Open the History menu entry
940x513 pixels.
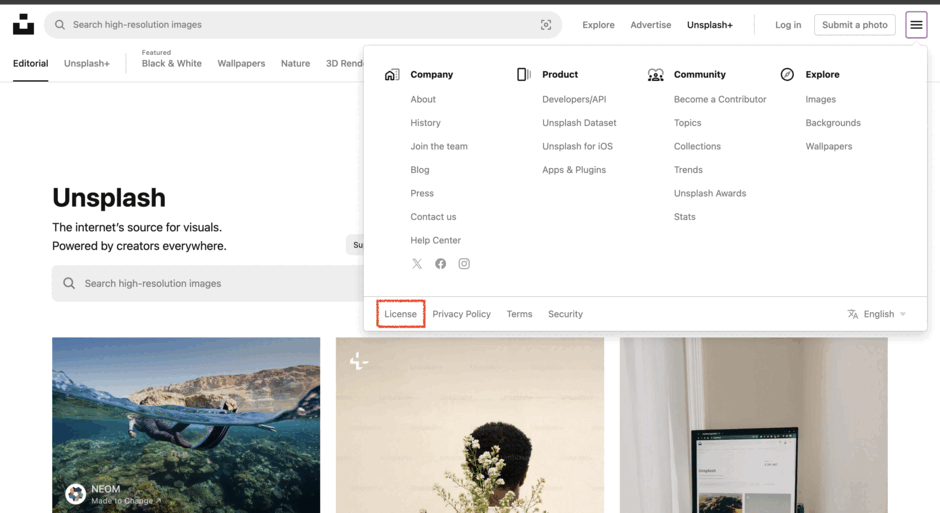coord(426,123)
